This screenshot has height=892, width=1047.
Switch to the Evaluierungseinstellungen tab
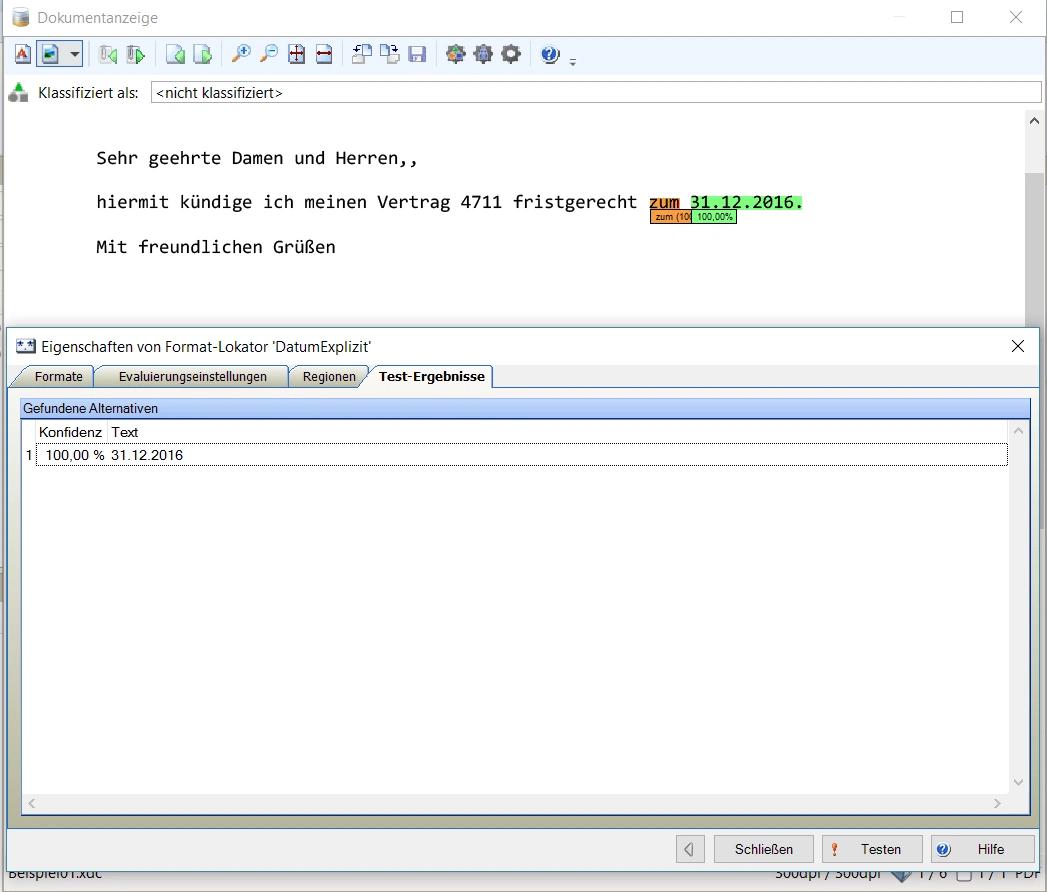pos(192,376)
